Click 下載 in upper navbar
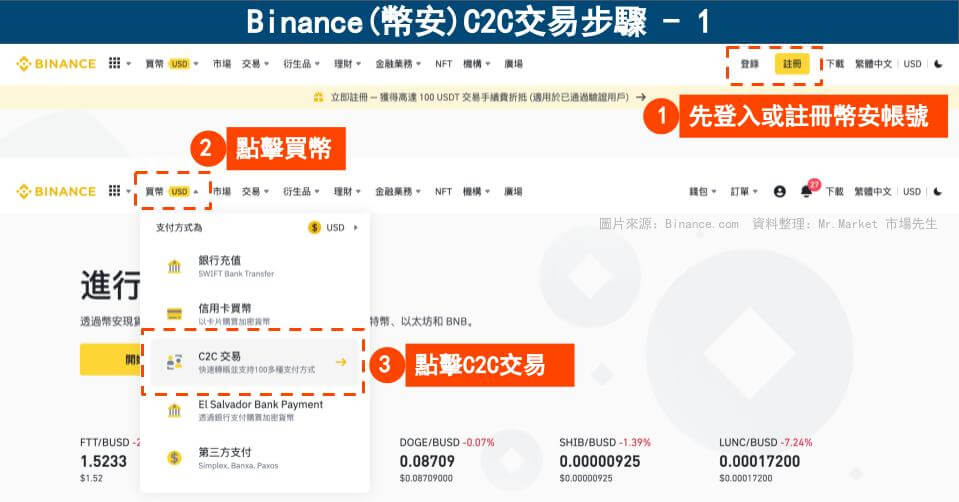 (835, 64)
